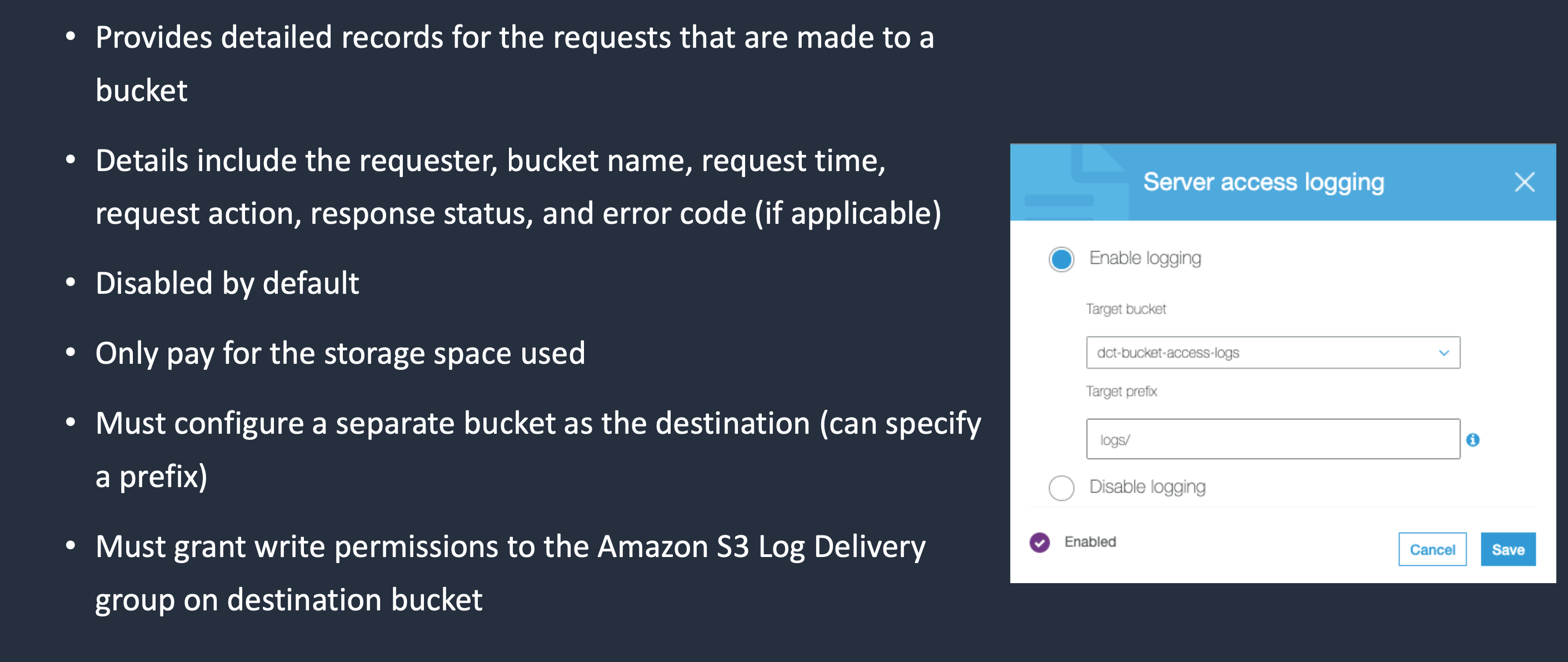The height and width of the screenshot is (662, 1568).
Task: Click the purple Enabled checkmark icon
Action: 1040,541
